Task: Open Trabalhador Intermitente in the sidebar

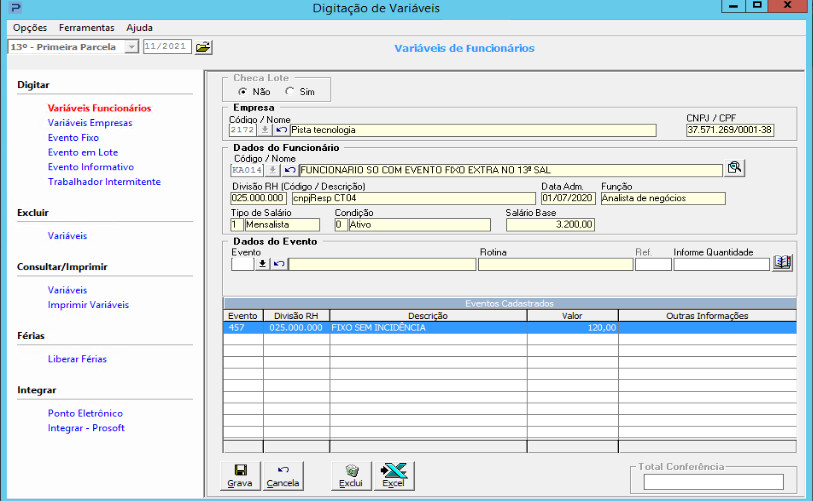Action: pyautogui.click(x=104, y=182)
